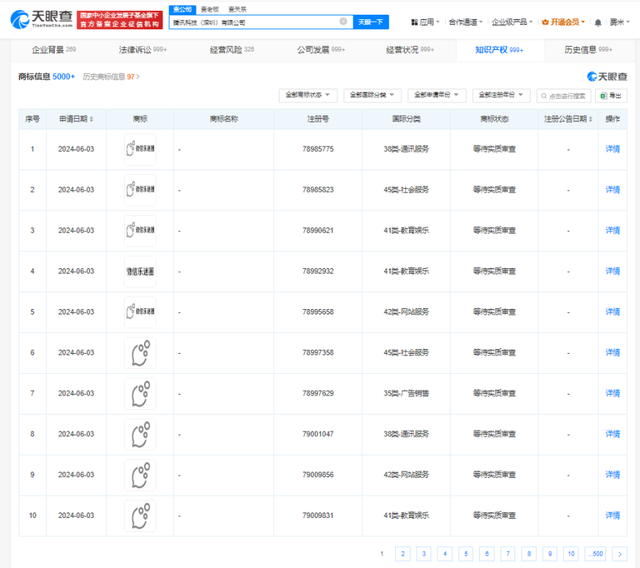
Task: Open the 企业级产品 dropdown menu
Action: (x=512, y=22)
